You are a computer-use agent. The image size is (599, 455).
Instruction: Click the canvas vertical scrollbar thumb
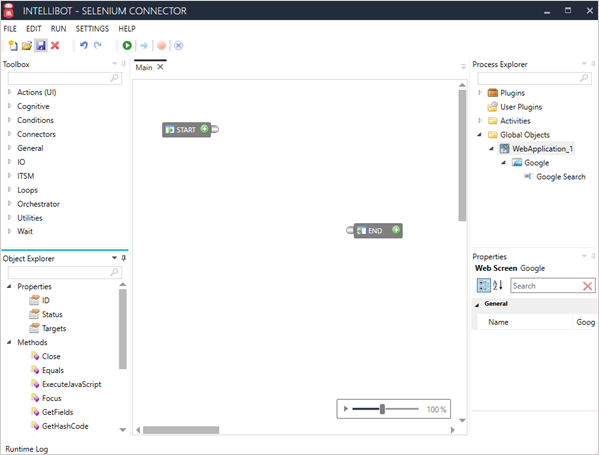point(462,155)
